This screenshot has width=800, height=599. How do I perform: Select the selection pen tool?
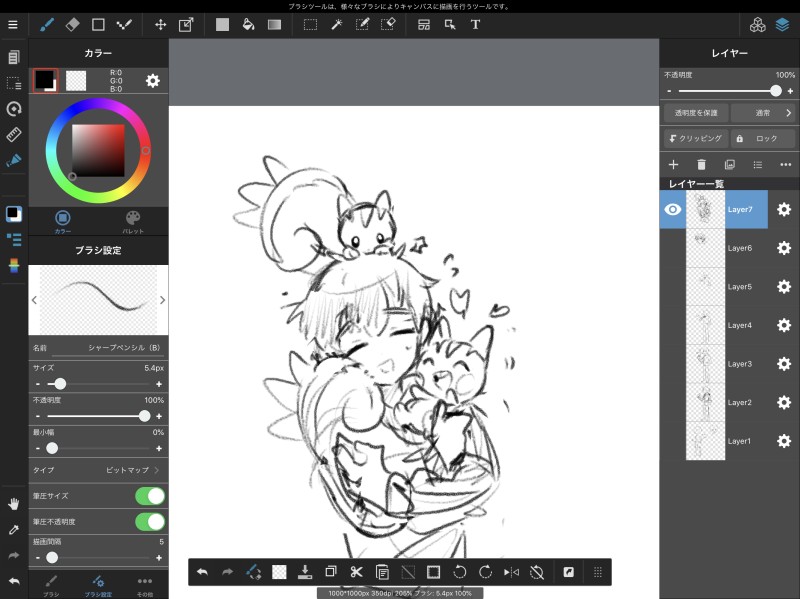tap(362, 24)
